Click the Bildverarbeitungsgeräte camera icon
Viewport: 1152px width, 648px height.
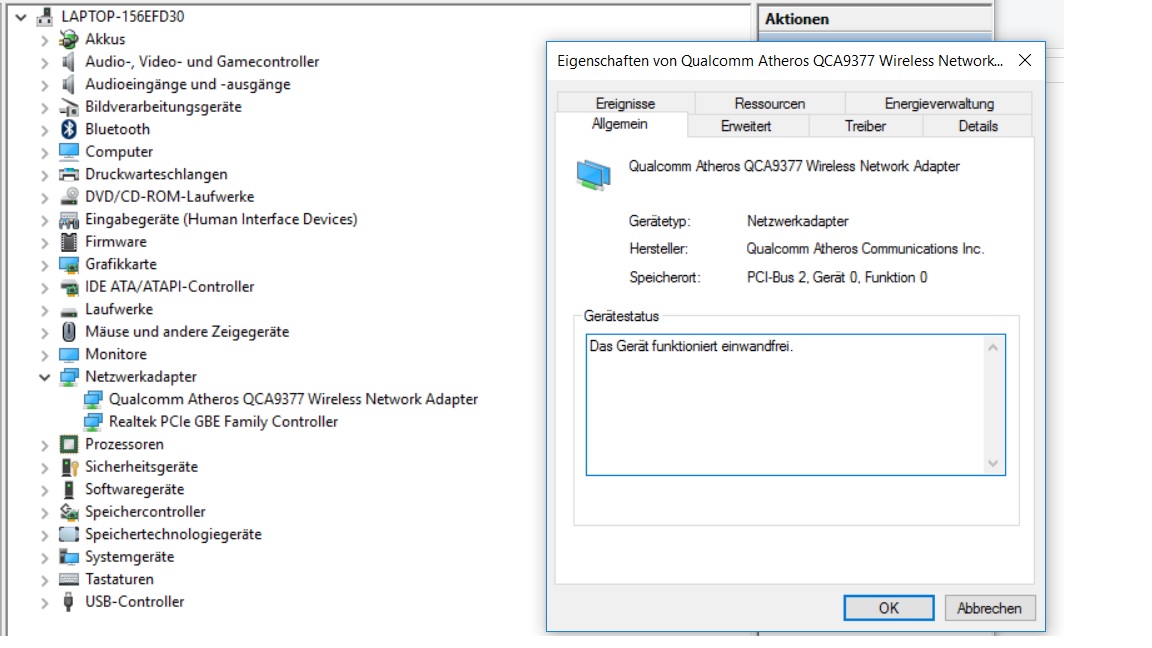[x=68, y=107]
